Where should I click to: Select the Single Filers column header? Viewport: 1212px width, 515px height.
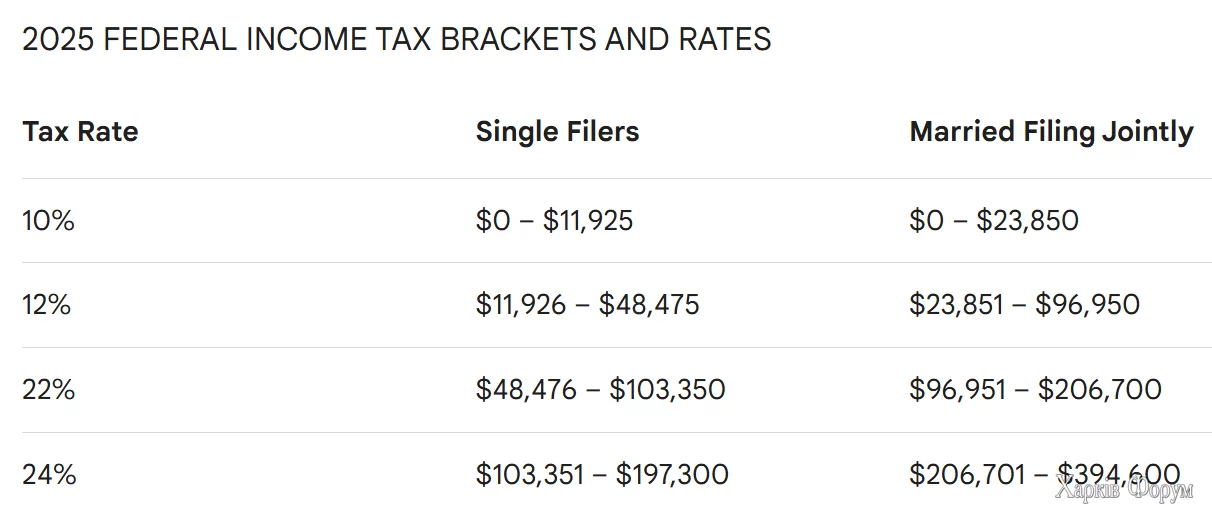(557, 132)
